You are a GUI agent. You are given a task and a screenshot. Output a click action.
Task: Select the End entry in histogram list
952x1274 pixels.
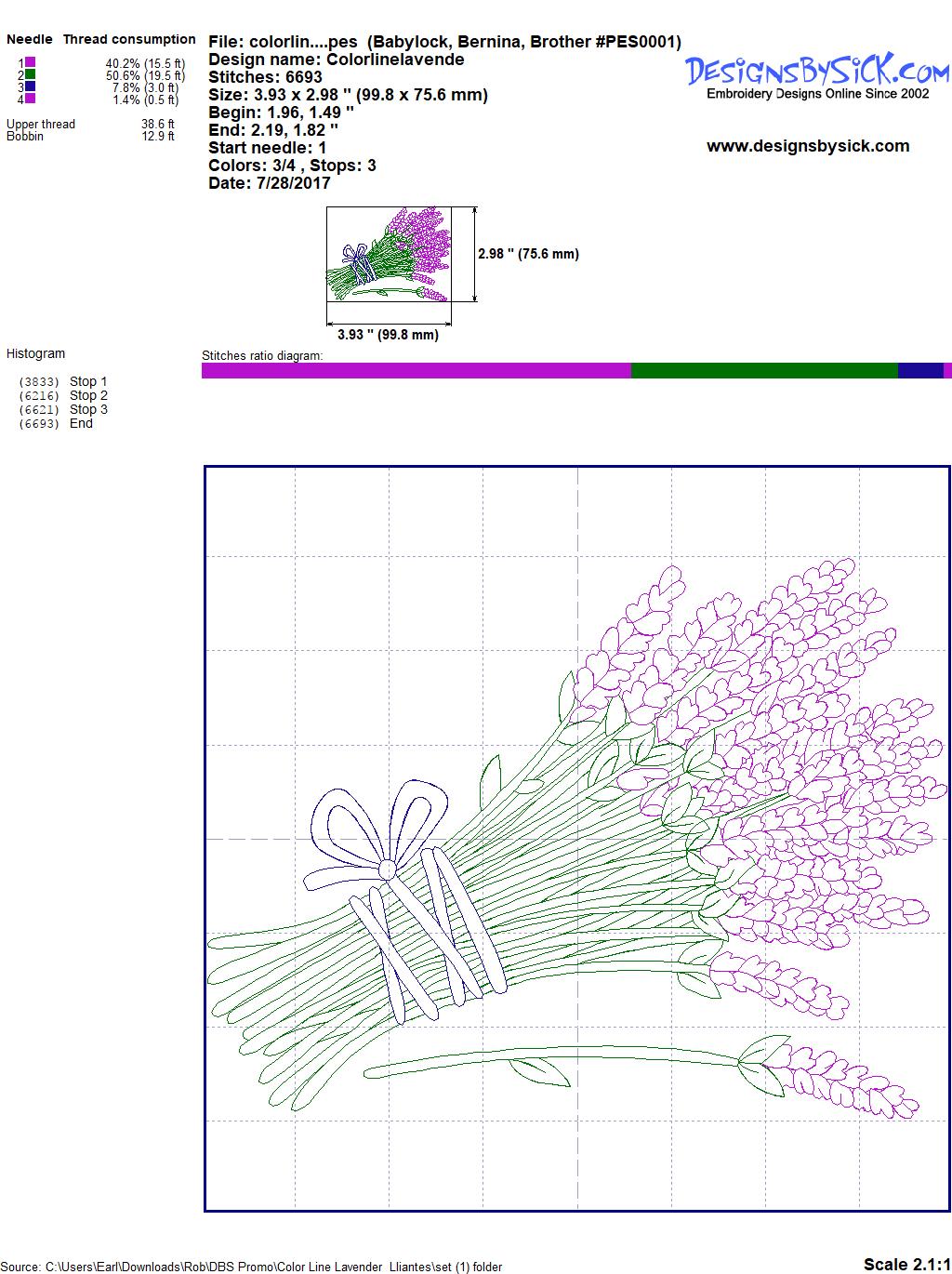click(81, 423)
